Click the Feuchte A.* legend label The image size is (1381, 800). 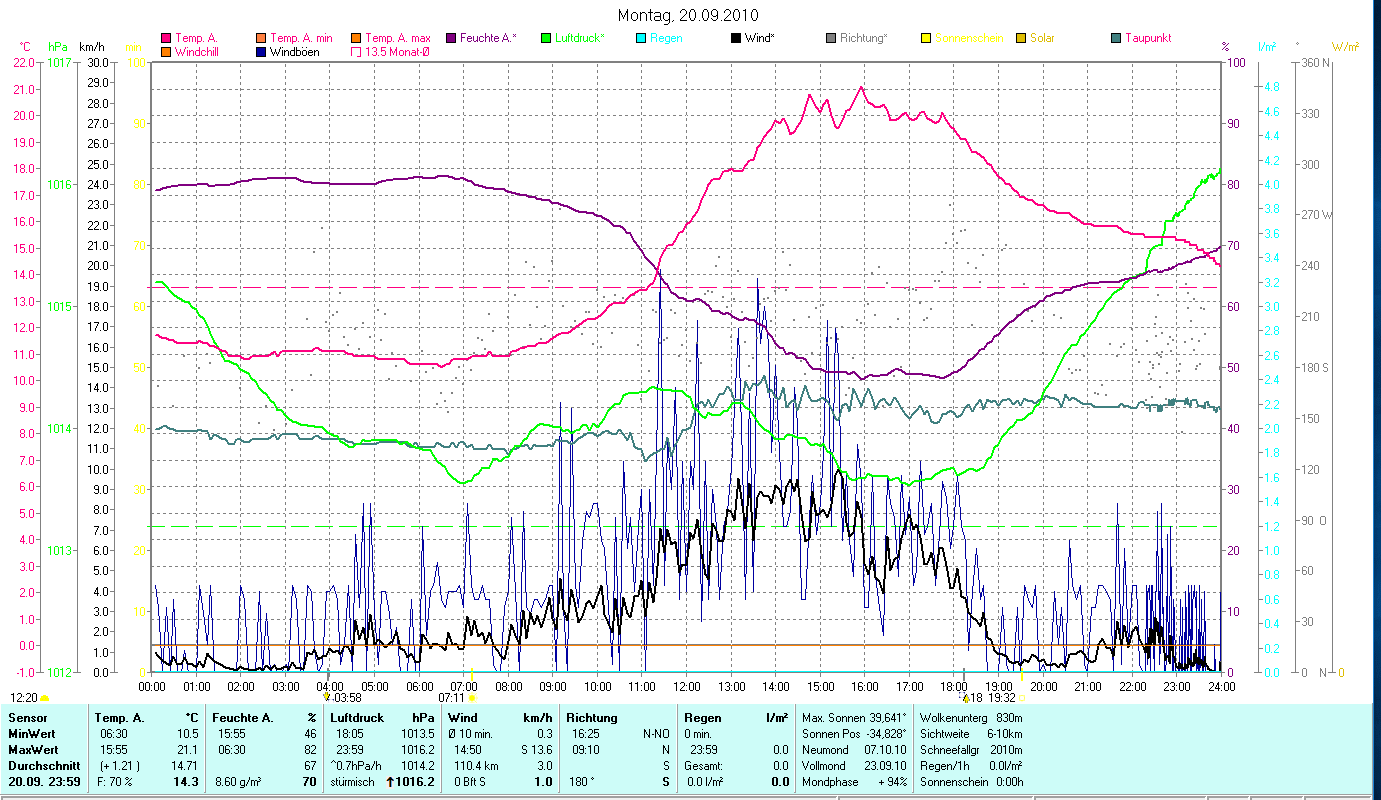click(490, 38)
